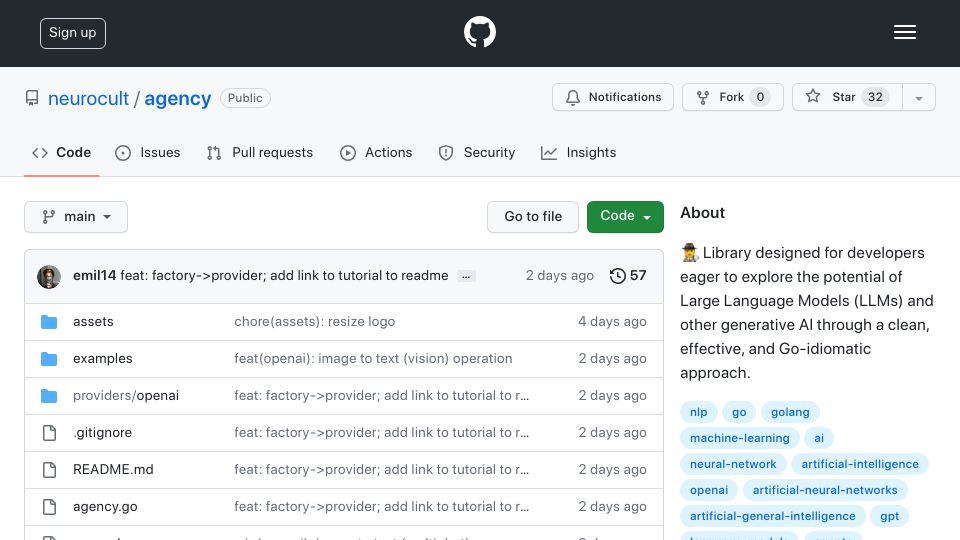
Task: Click the README.md file icon
Action: pyautogui.click(x=49, y=470)
